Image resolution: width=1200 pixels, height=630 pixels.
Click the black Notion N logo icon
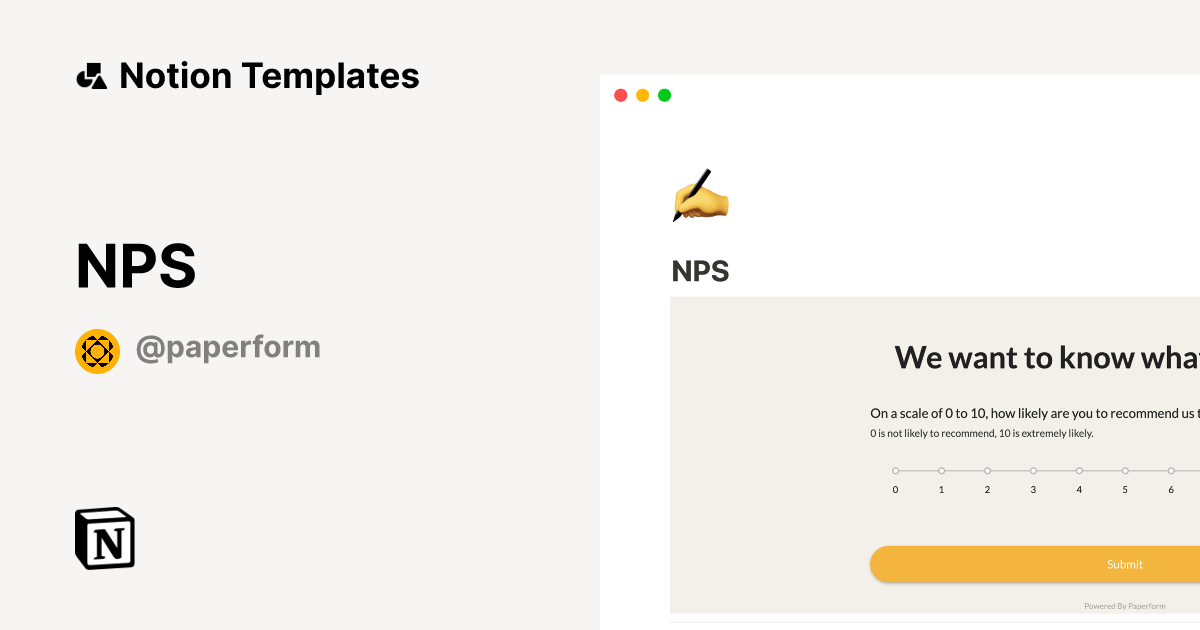104,538
